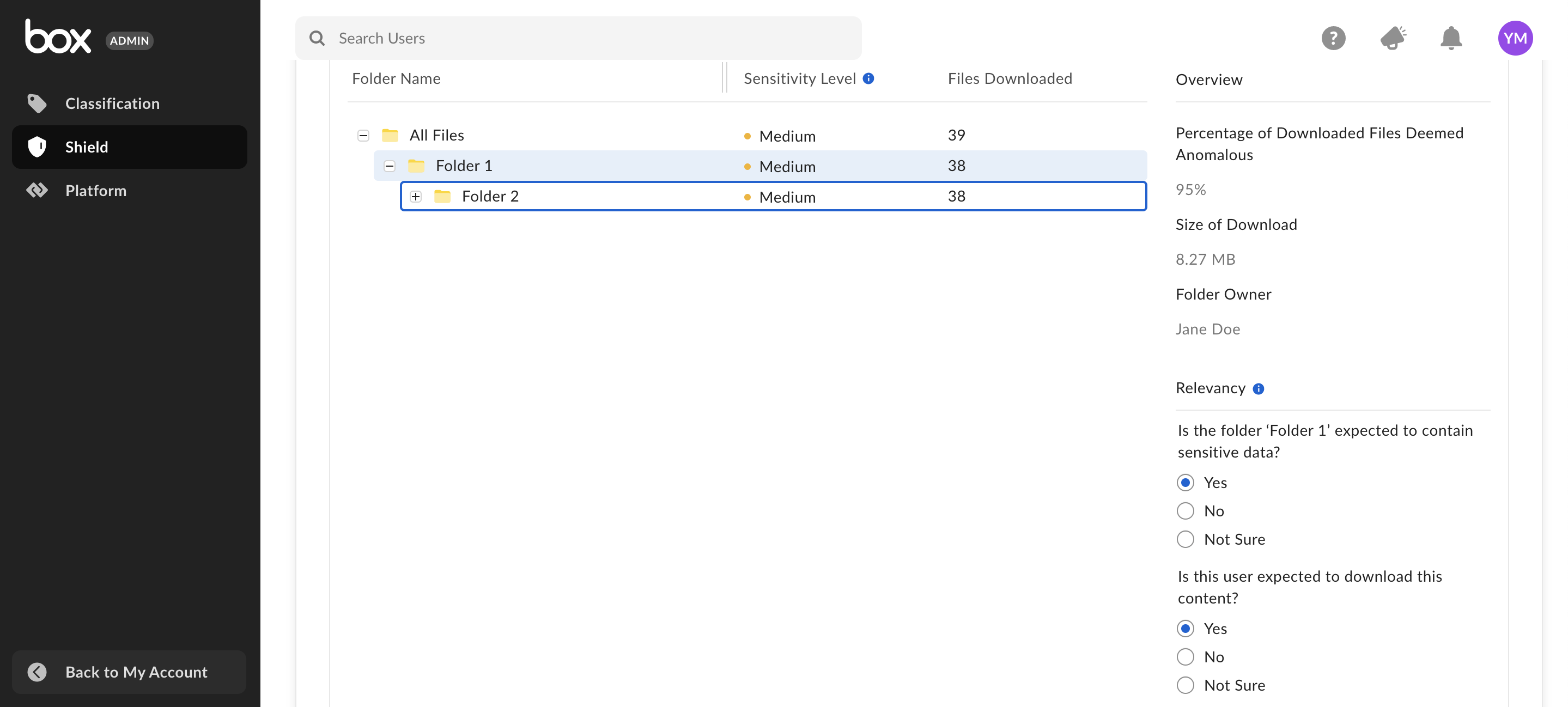Open the help icon in the top bar
The image size is (1568, 707).
tap(1334, 38)
